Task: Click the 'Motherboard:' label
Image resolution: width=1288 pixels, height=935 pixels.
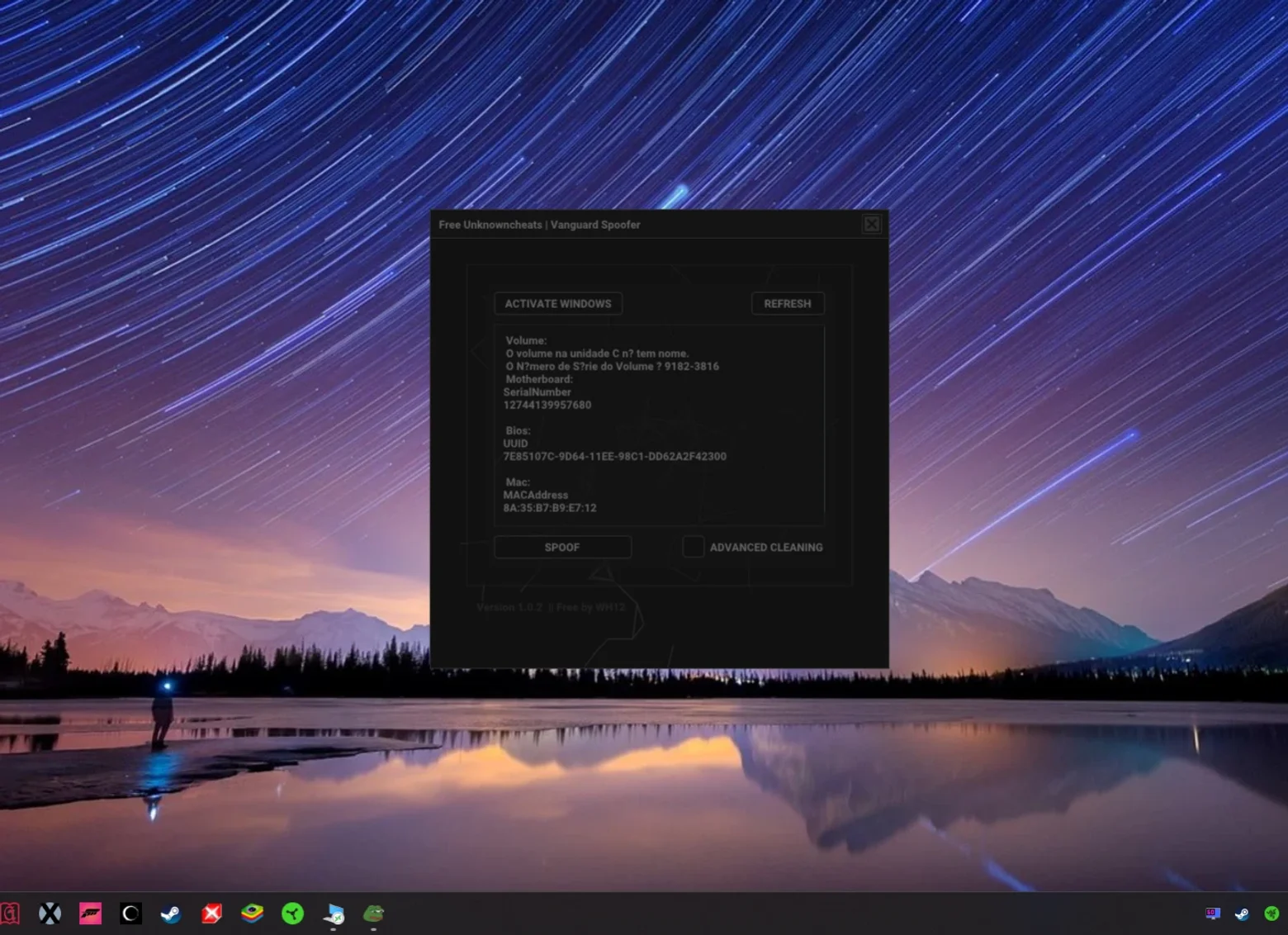Action: (539, 379)
